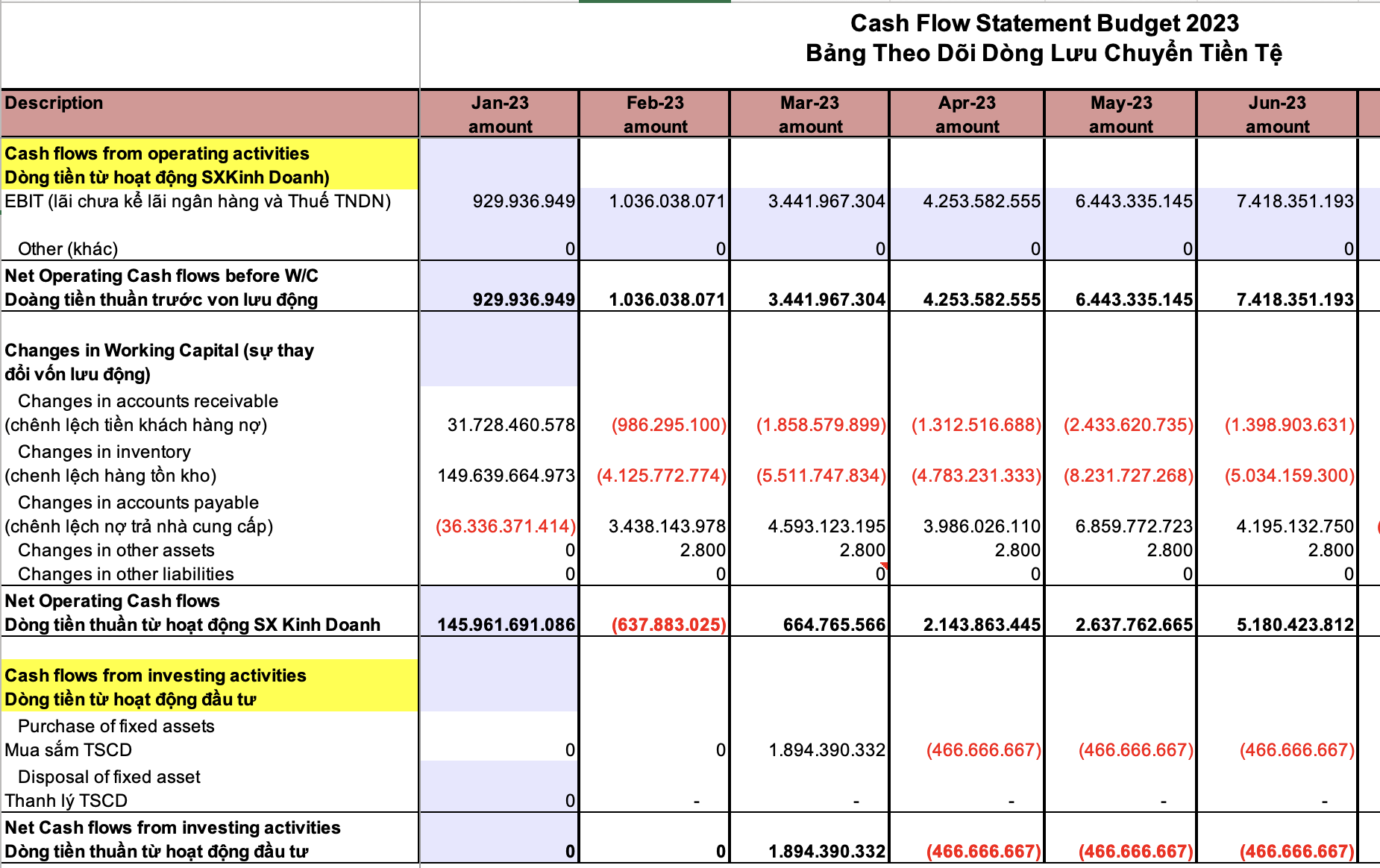
Task: Select inventory value (4.783.231.333)
Action: pyautogui.click(x=976, y=476)
